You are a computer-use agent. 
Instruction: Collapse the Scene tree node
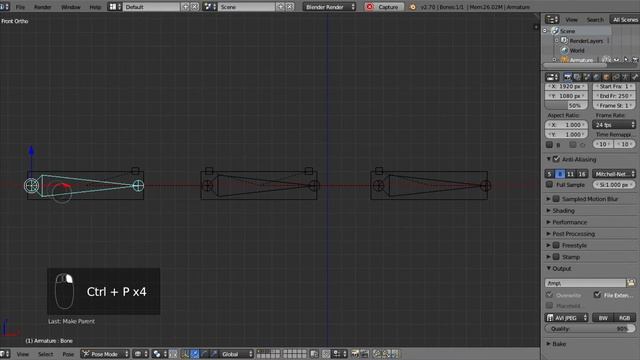(545, 31)
